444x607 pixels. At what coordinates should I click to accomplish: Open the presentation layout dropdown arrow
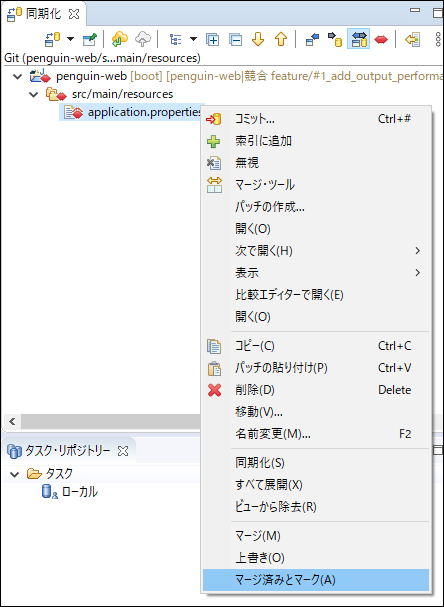click(x=193, y=39)
